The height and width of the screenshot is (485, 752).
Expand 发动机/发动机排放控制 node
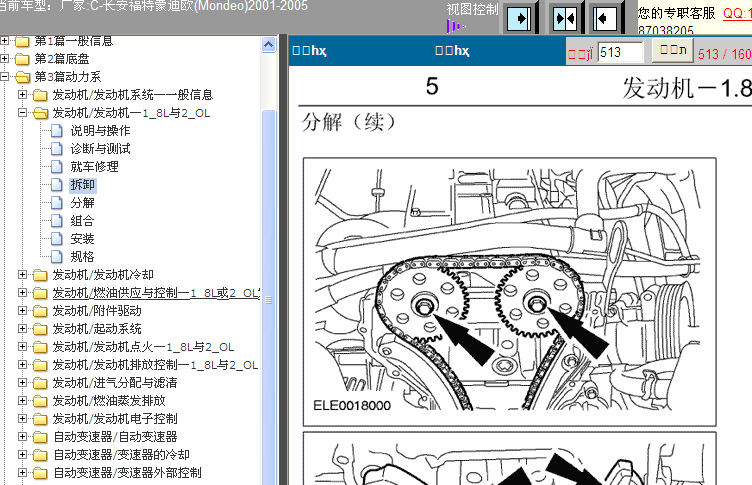tap(23, 365)
